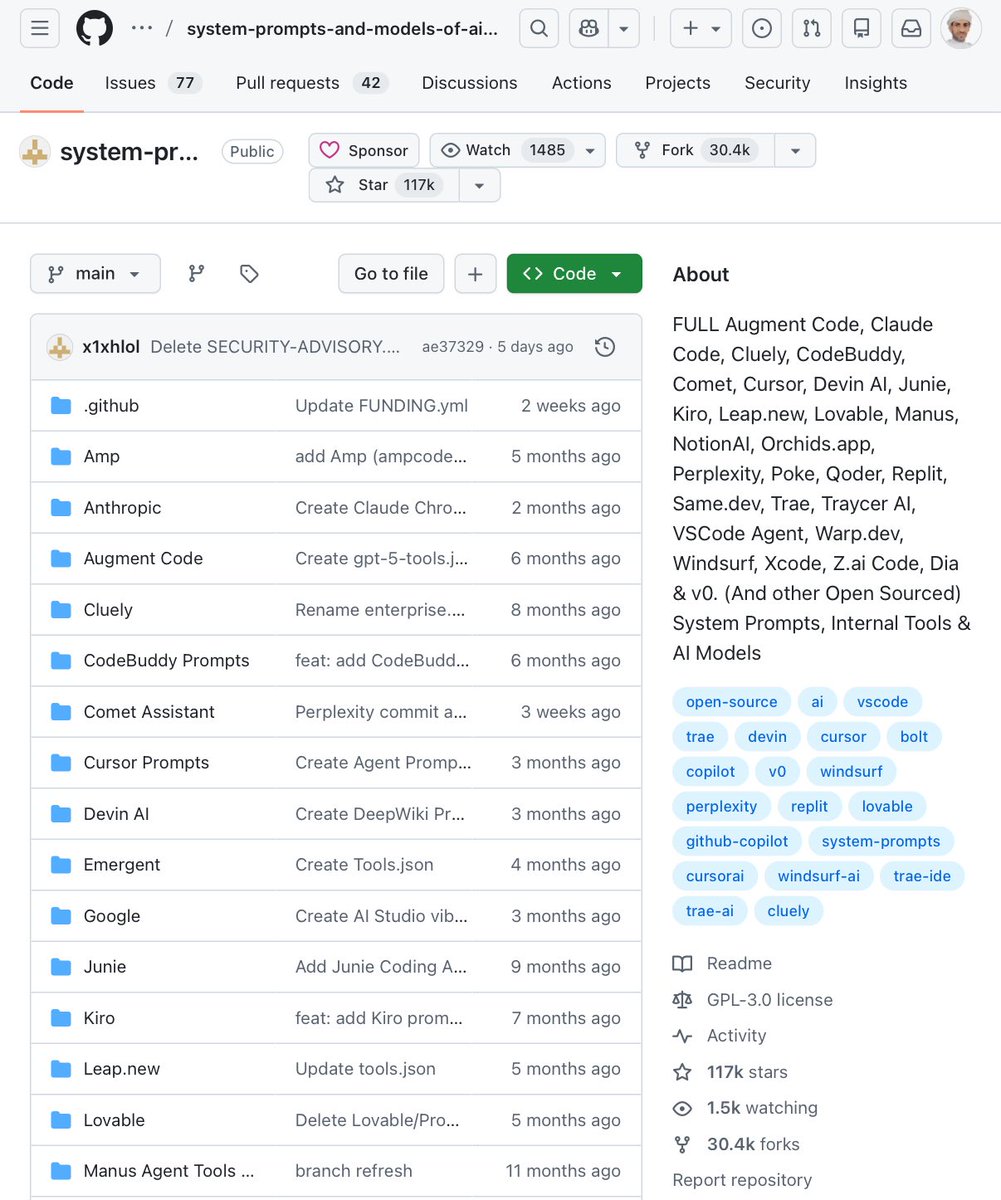Open the system-prompts-and-models-of-ai repository breadcrumb link
Image resolution: width=1001 pixels, height=1200 pixels.
point(342,29)
